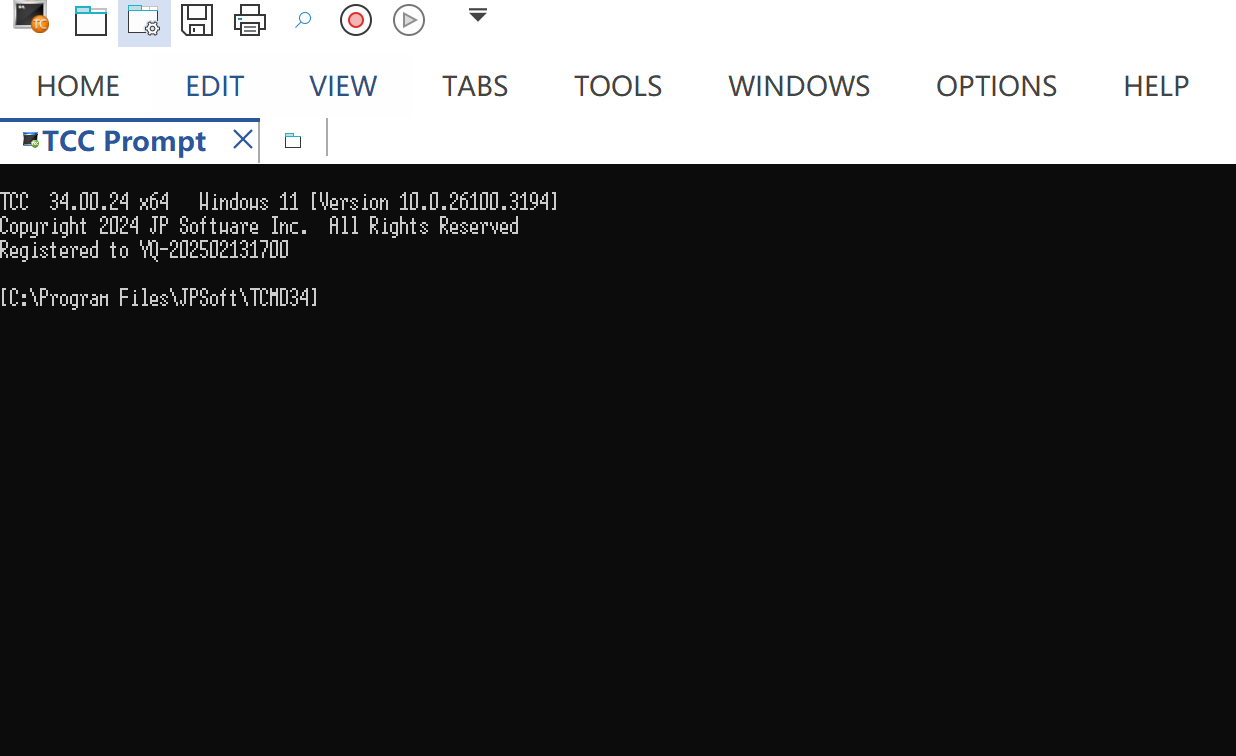The image size is (1236, 756).
Task: Click the configure tab window gear icon
Action: point(144,21)
